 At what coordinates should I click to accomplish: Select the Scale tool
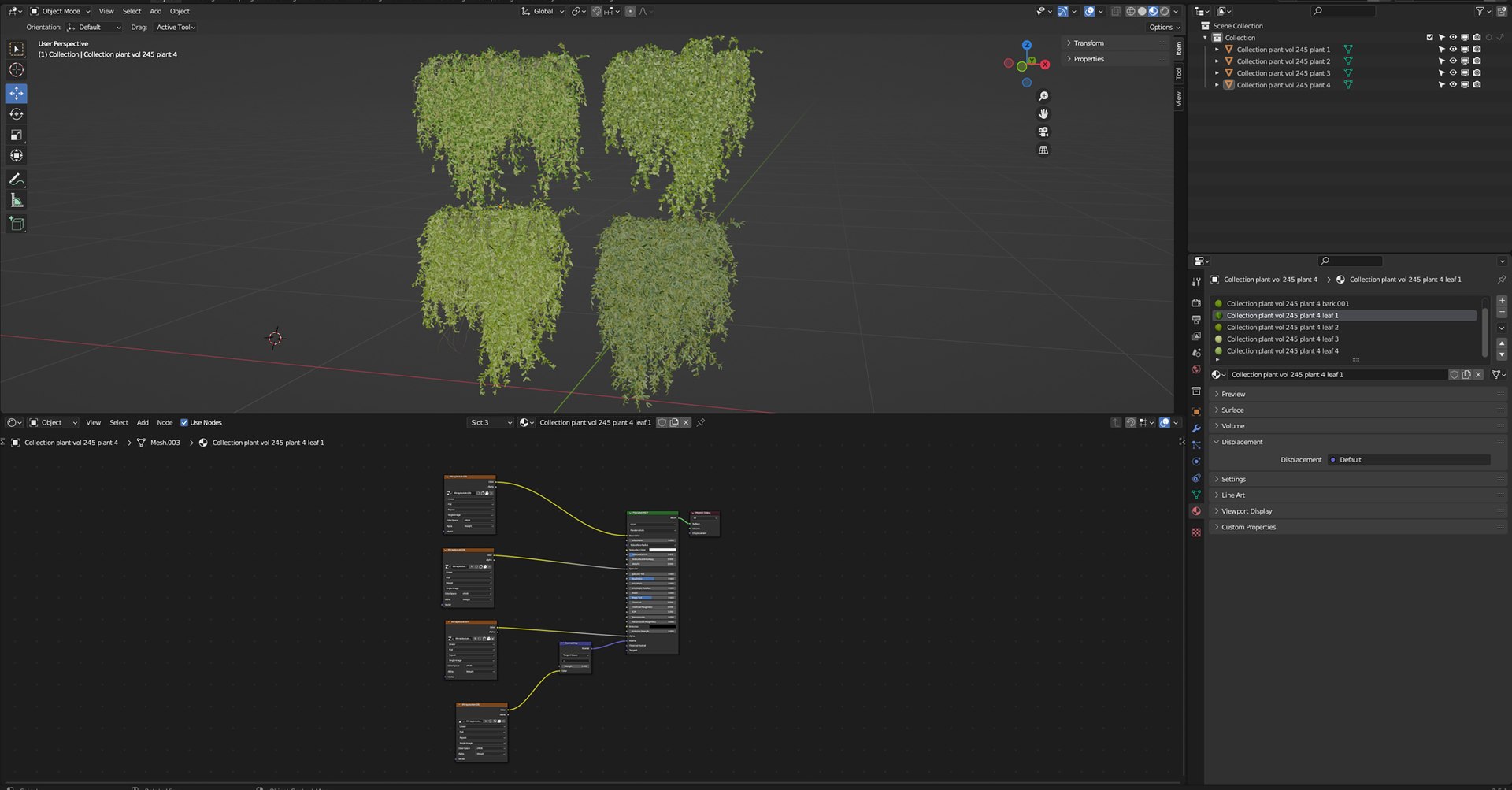pos(17,135)
